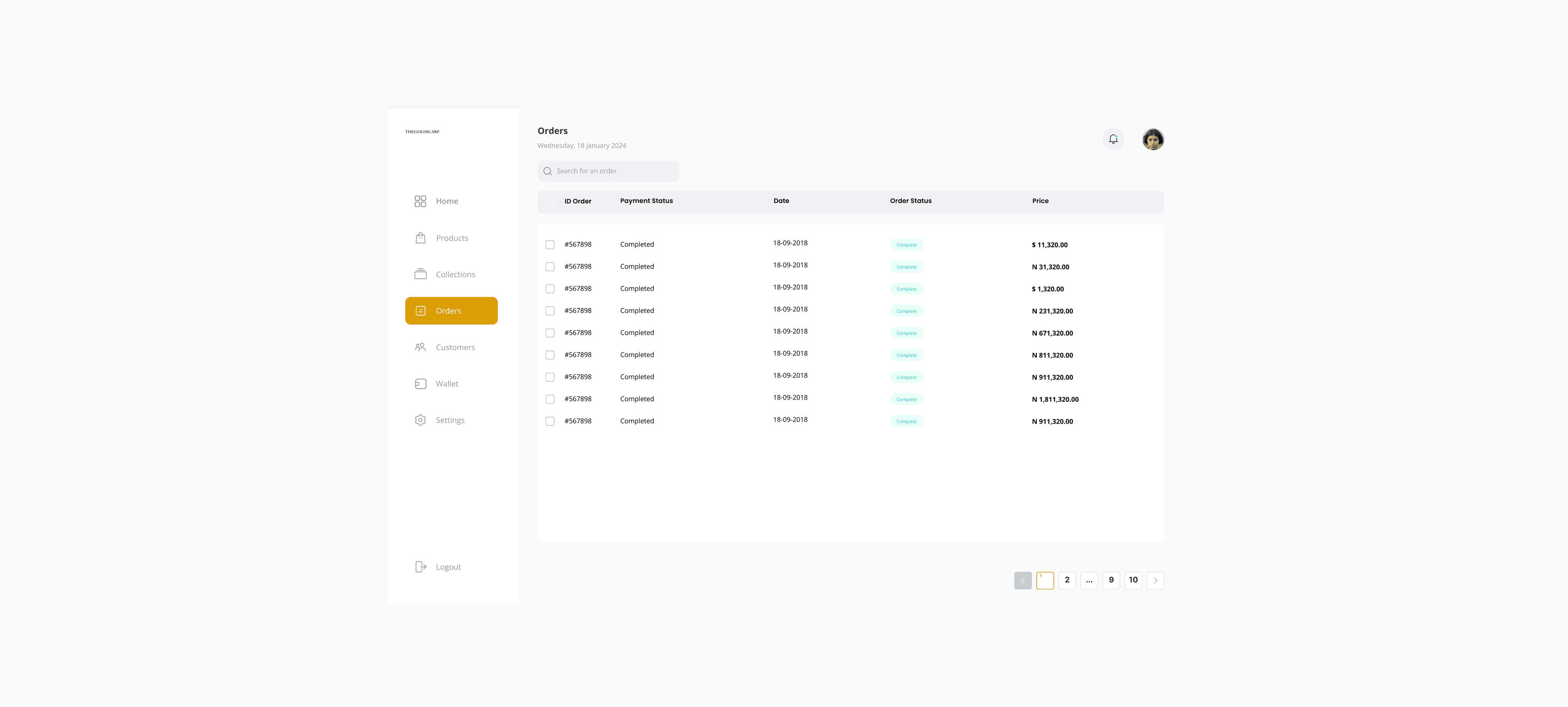Open the Settings gear in the sidebar

click(420, 419)
